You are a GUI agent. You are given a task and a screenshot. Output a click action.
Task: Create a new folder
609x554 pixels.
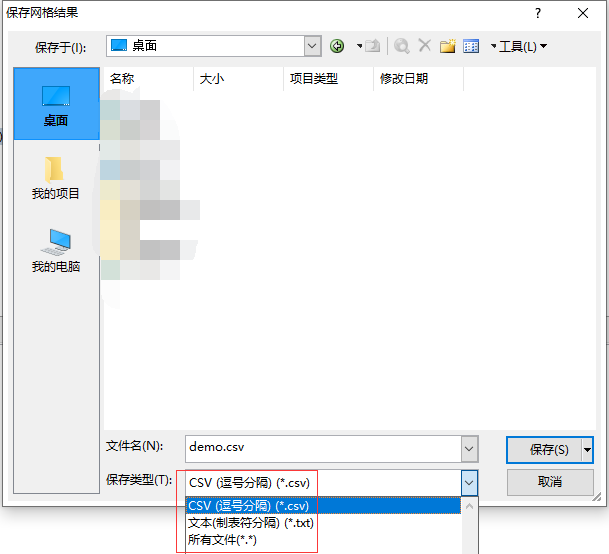pyautogui.click(x=447, y=46)
